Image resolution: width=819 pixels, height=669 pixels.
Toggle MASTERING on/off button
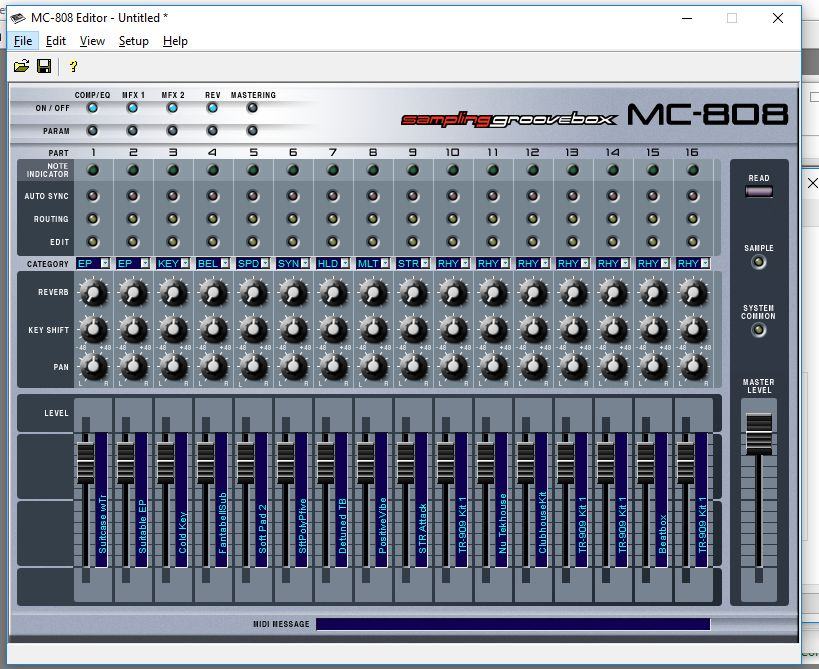pos(253,108)
